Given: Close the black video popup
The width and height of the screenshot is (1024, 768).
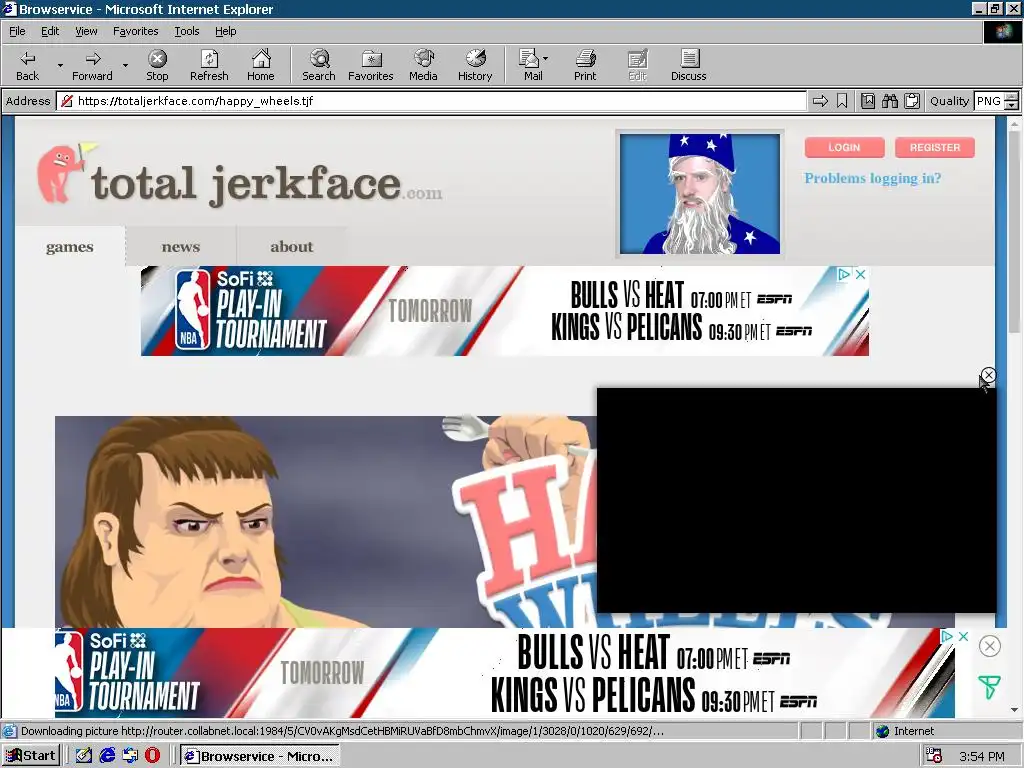Looking at the screenshot, I should 989,375.
